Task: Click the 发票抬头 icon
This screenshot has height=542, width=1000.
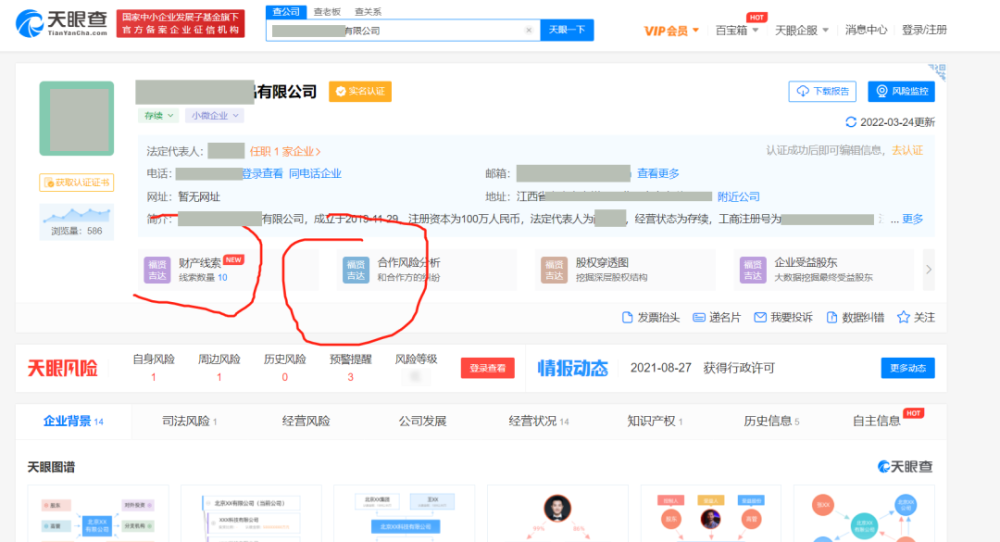Action: click(x=627, y=318)
